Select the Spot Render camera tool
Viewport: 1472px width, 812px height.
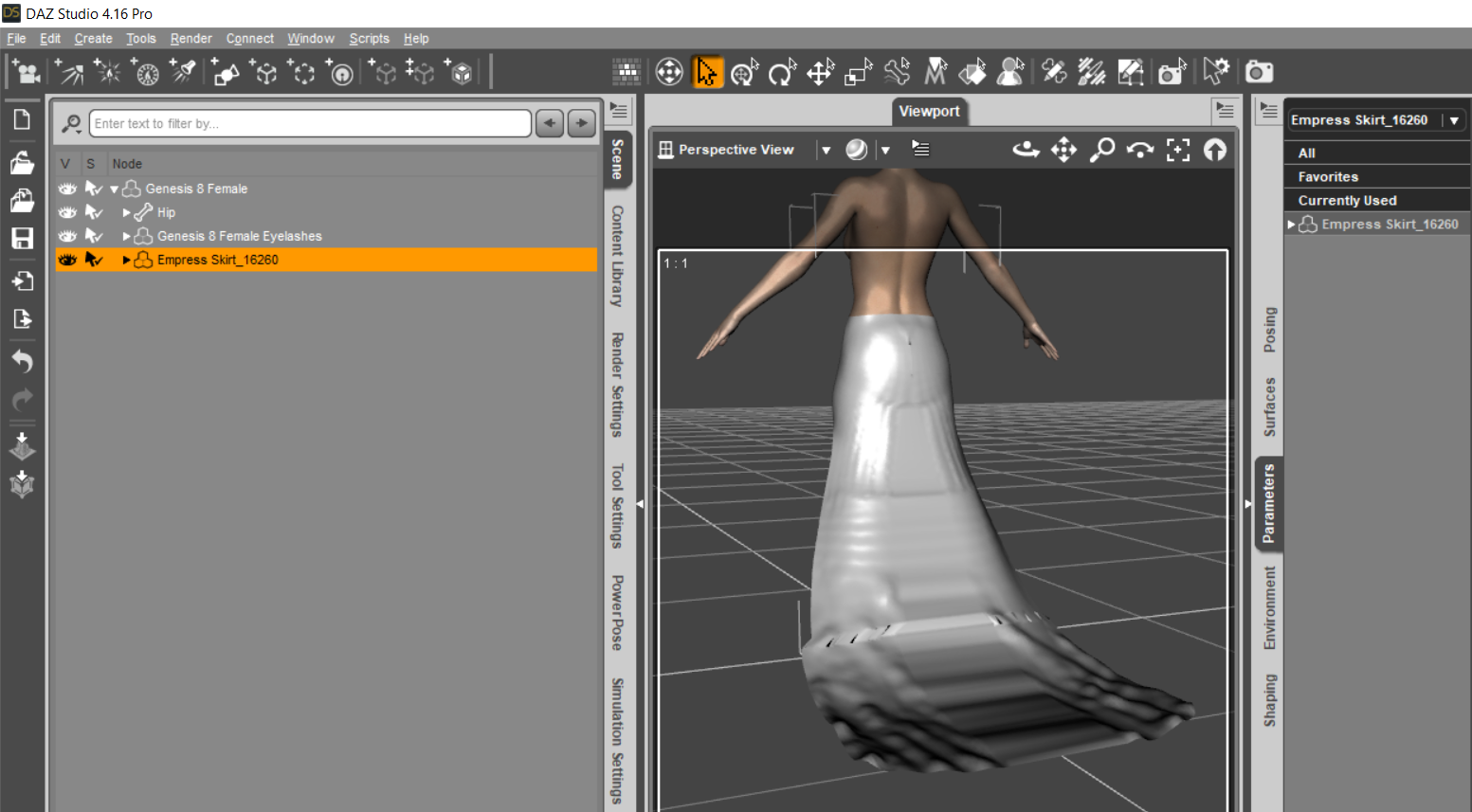[x=1172, y=72]
